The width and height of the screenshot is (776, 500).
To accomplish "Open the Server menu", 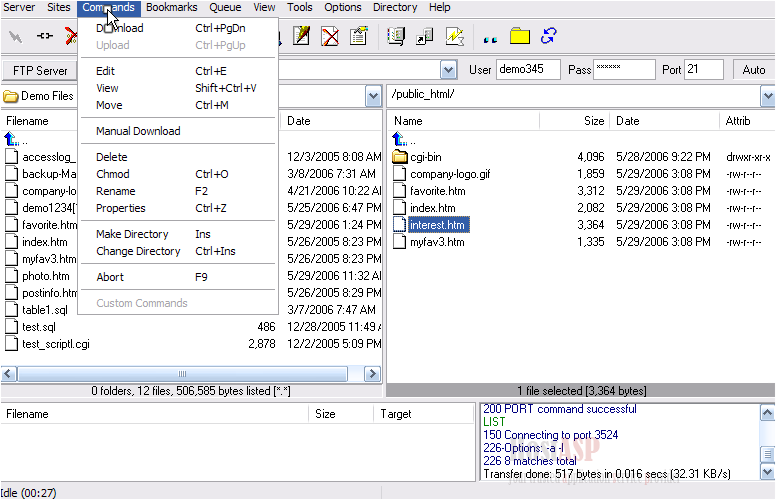I will [x=19, y=7].
